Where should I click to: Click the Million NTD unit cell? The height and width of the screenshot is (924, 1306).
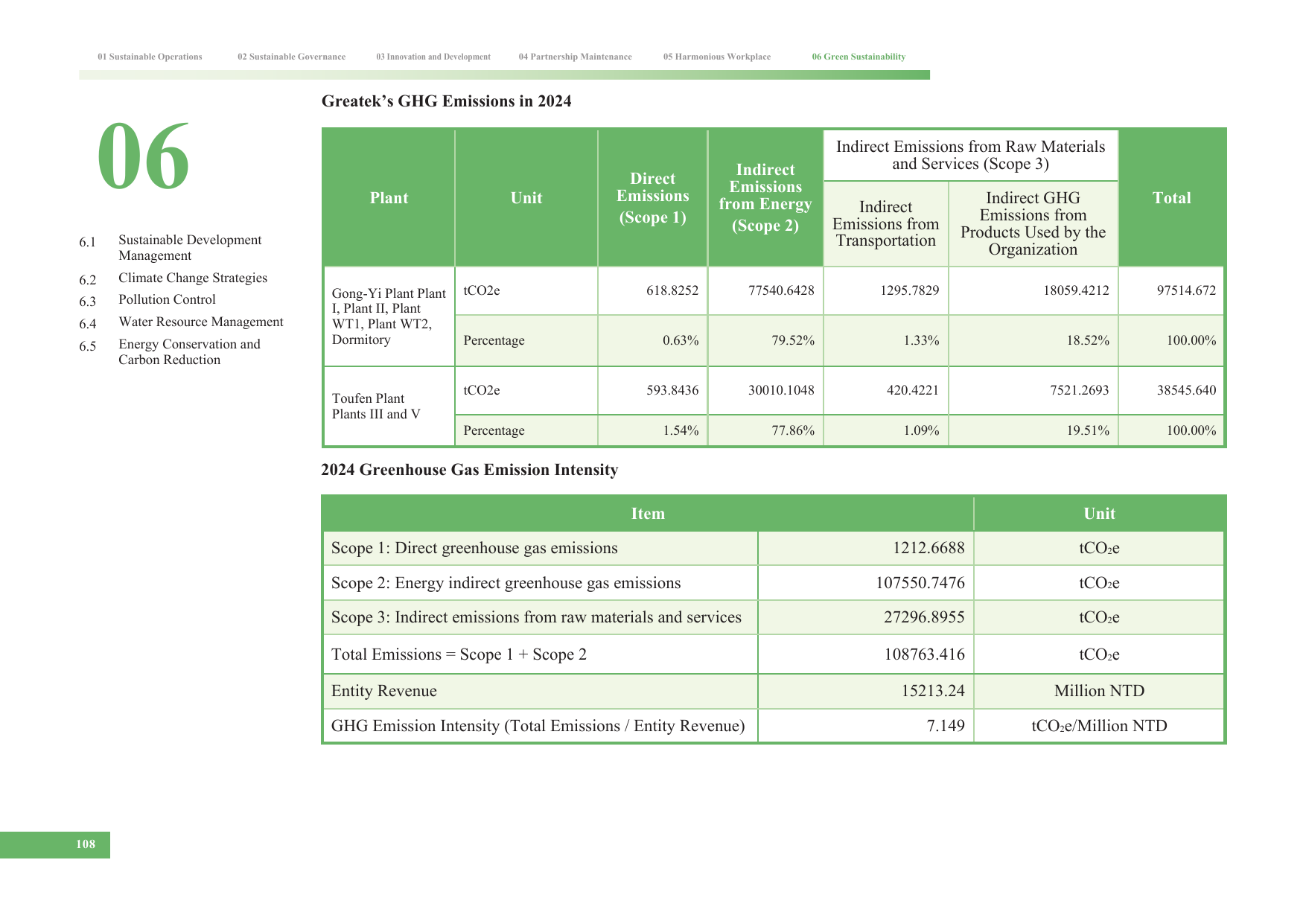pos(1099,691)
